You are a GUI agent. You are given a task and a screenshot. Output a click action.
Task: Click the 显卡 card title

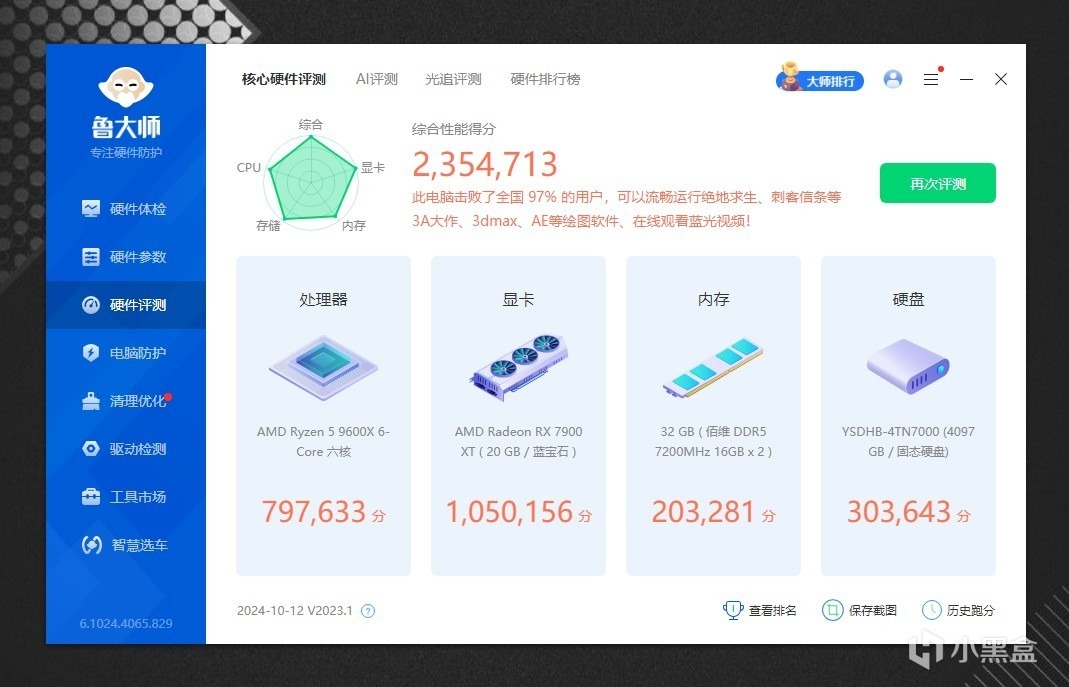pyautogui.click(x=518, y=299)
